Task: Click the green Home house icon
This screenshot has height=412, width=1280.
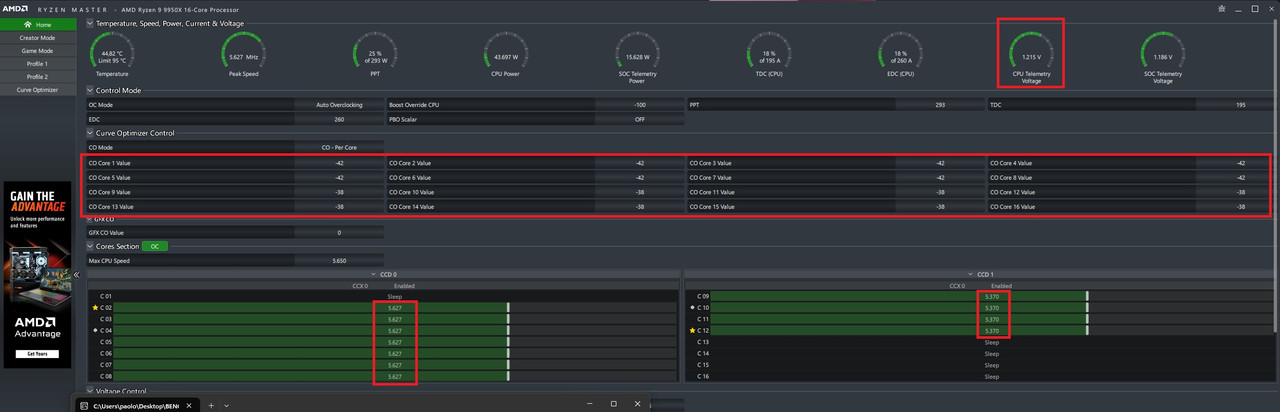Action: pyautogui.click(x=29, y=24)
